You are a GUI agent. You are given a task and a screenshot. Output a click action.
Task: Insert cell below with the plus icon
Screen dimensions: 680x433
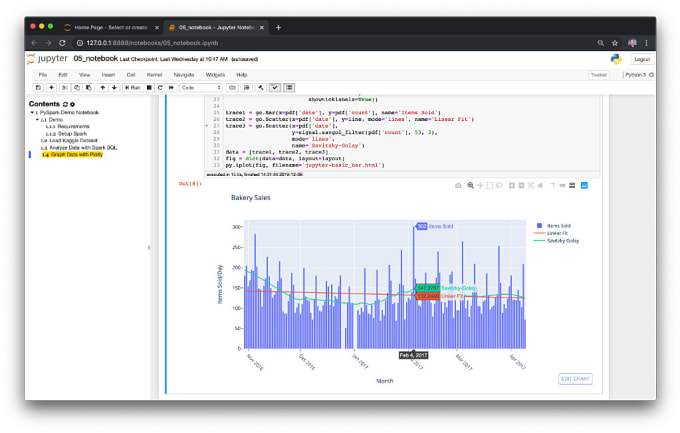tap(51, 88)
